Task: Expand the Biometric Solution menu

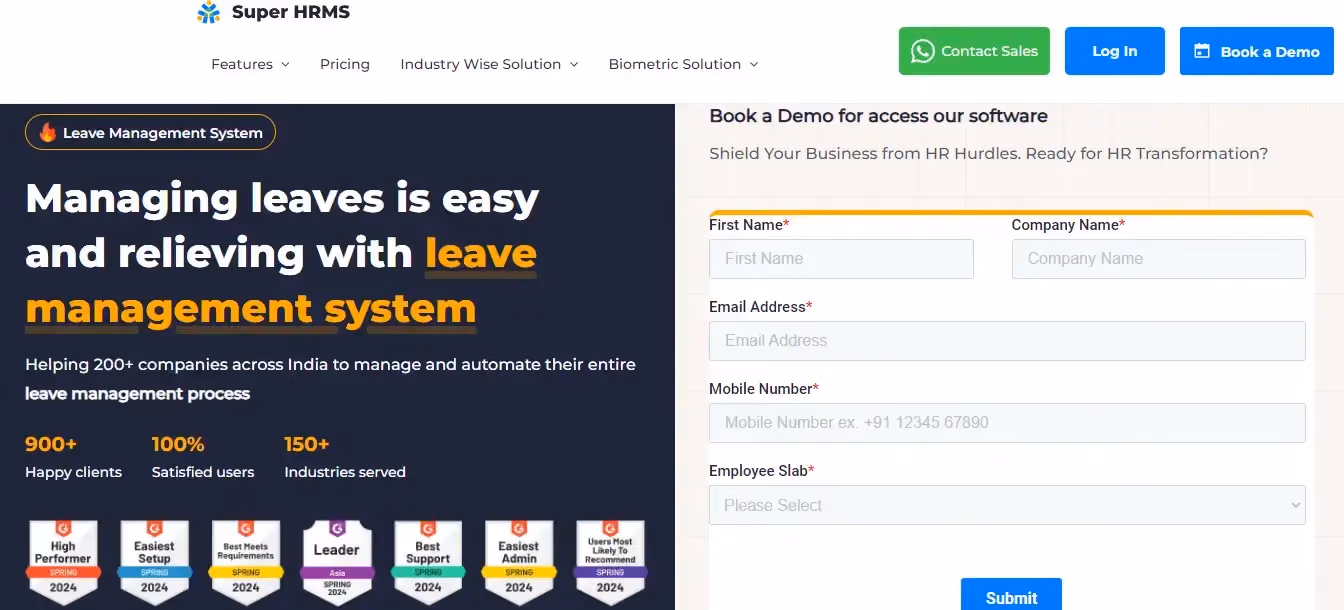Action: tap(683, 64)
